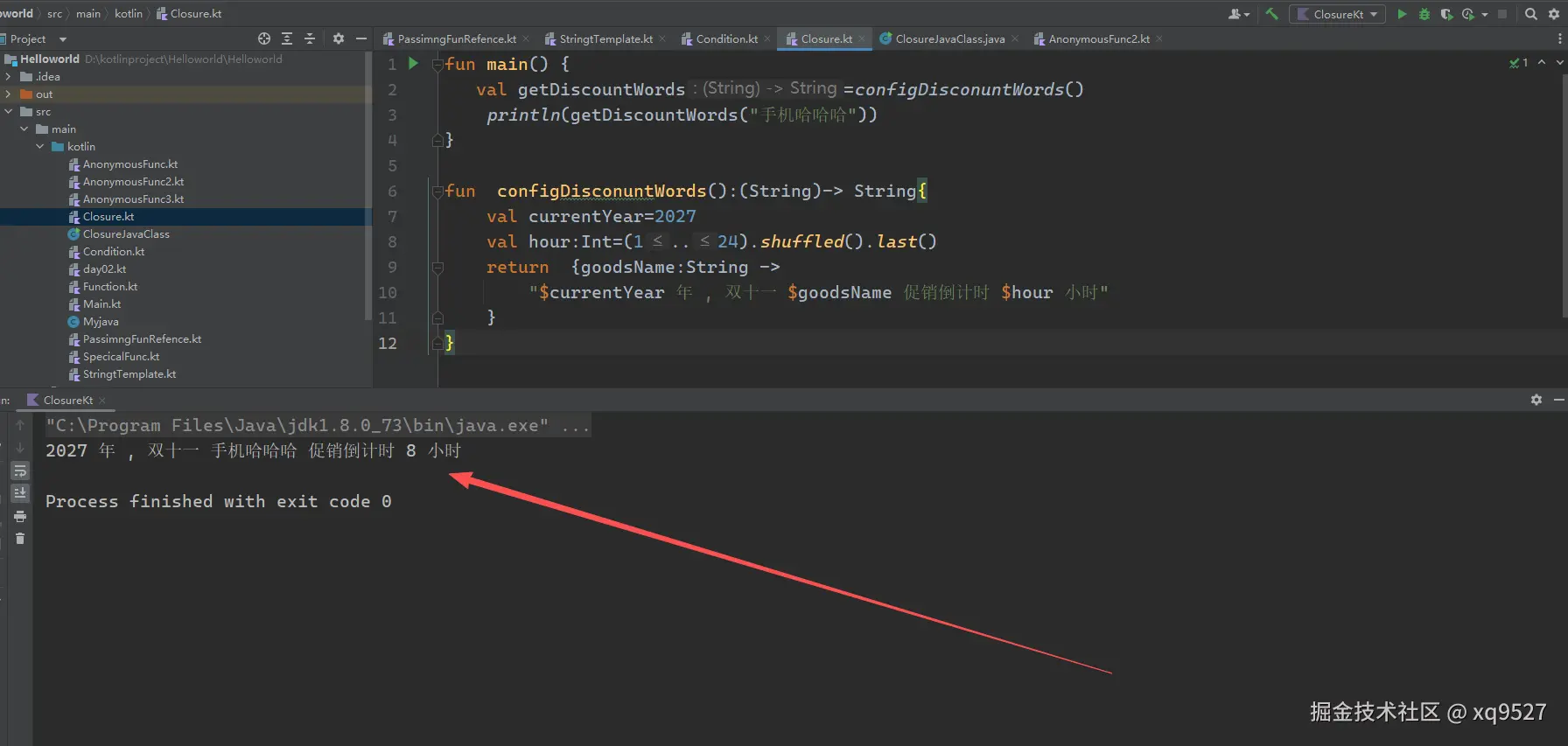Print the Run console output
1568x746 pixels.
tap(20, 516)
